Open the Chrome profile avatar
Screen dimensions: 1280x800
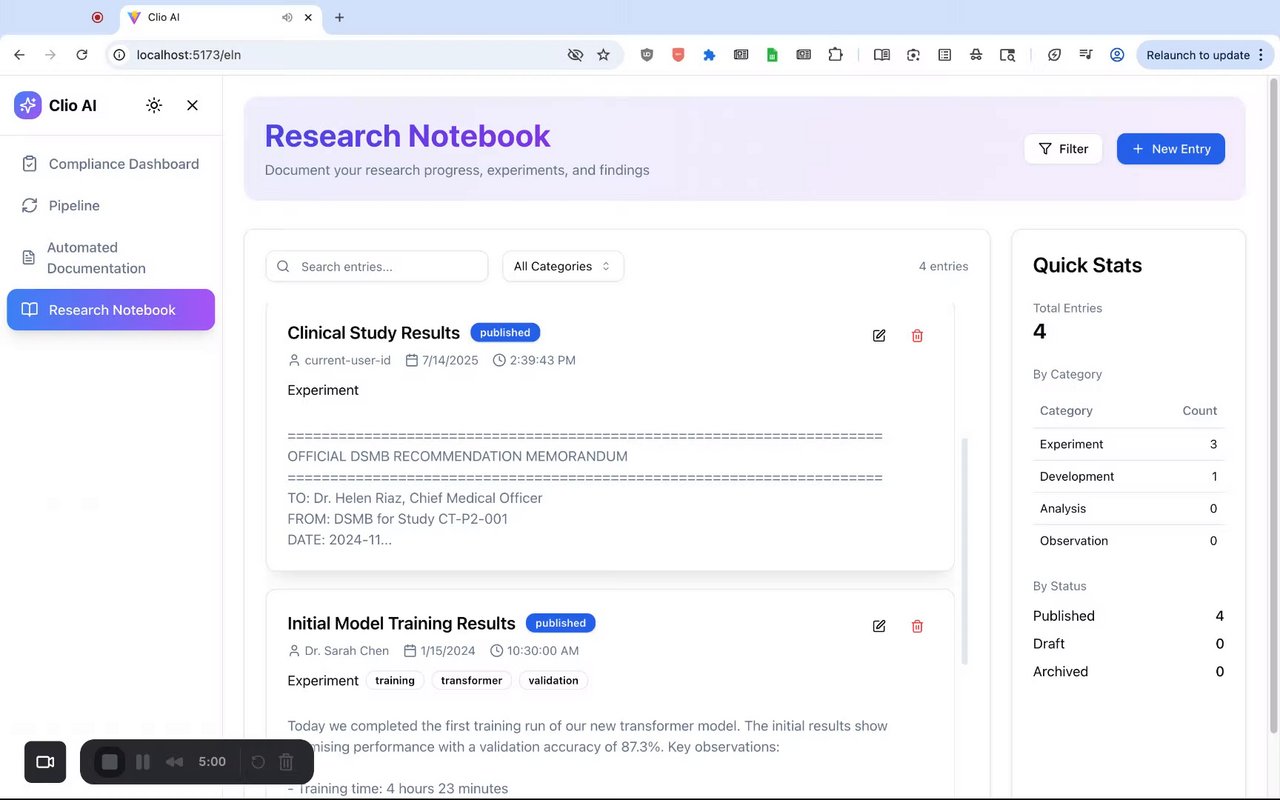pos(1117,55)
